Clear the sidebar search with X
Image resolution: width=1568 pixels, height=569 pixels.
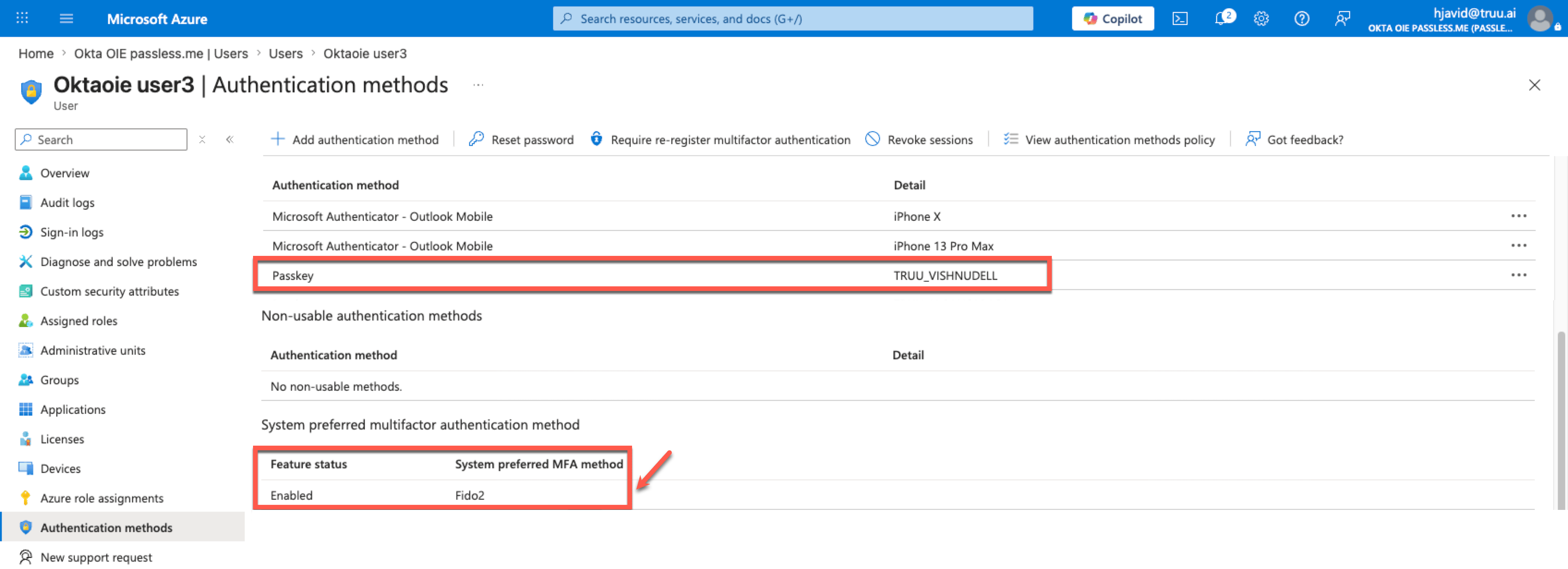202,139
